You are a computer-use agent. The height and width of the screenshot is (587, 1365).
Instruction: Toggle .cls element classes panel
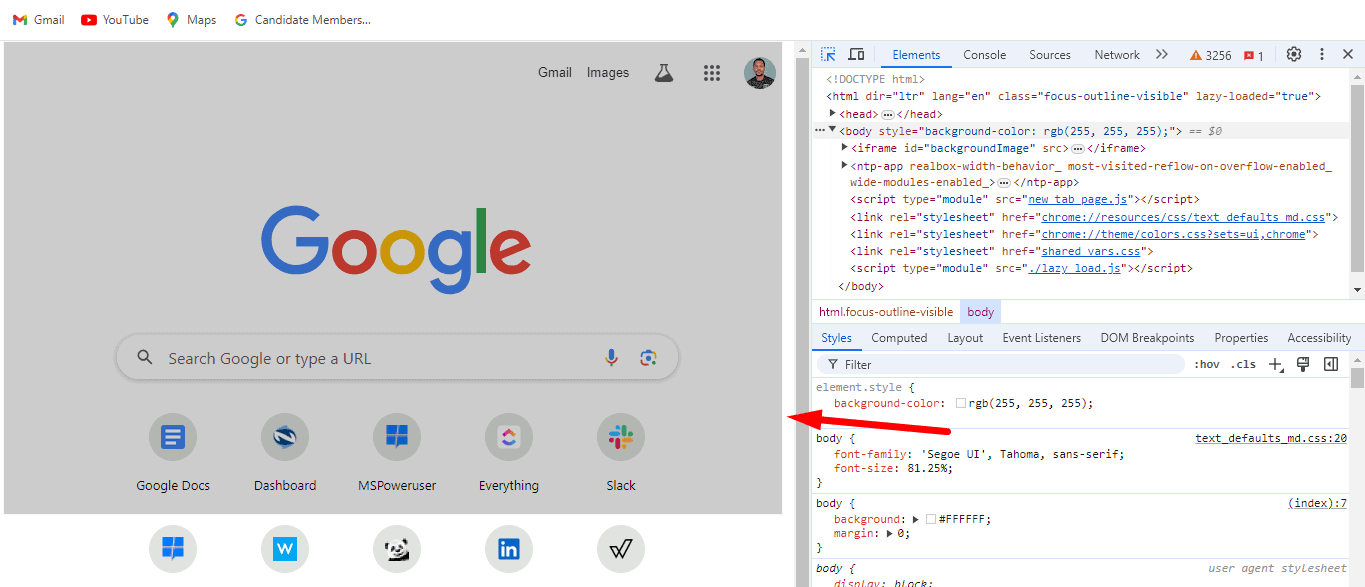click(x=1243, y=365)
